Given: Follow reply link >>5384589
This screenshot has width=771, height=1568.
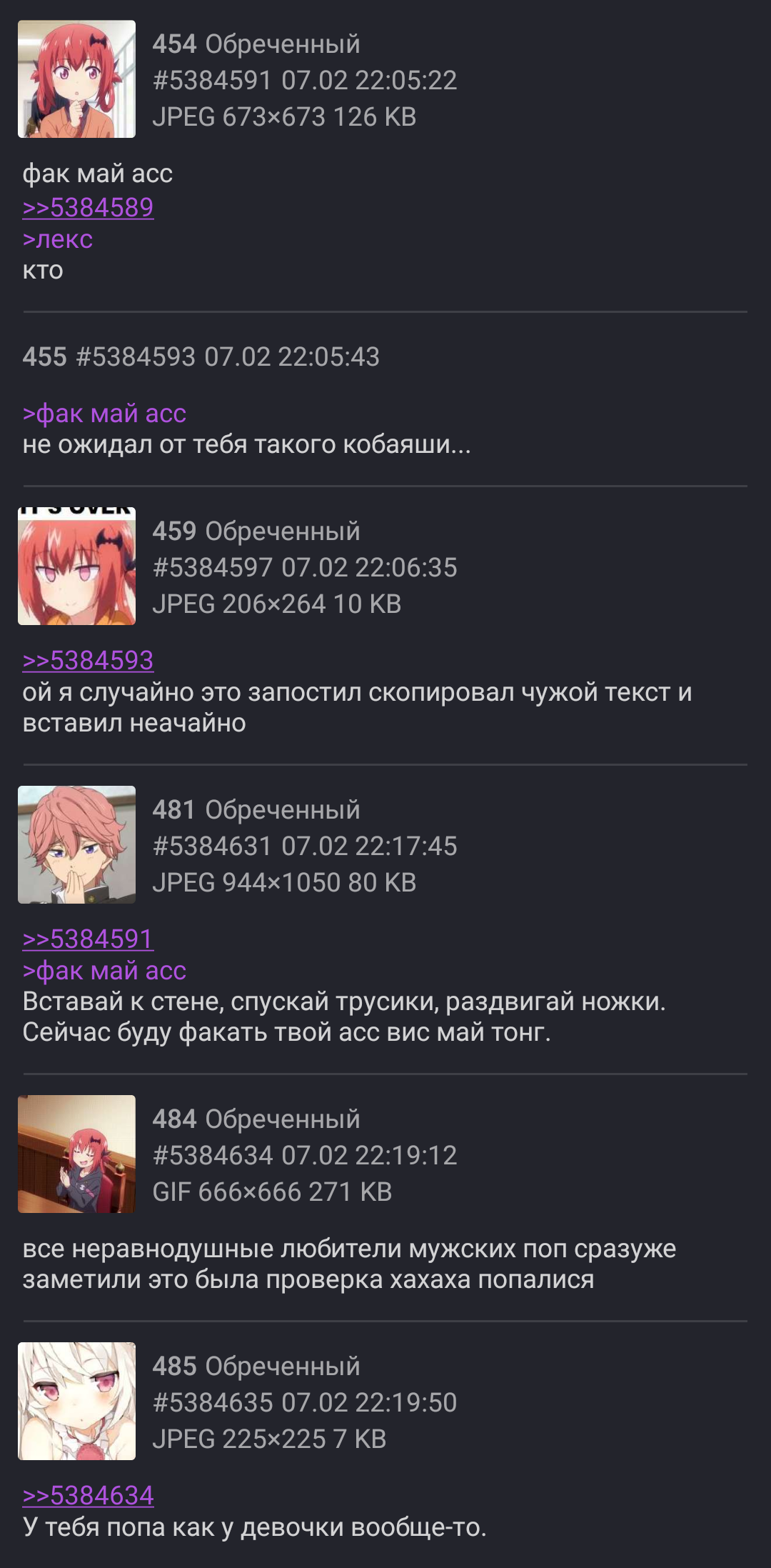Looking at the screenshot, I should coord(88,207).
